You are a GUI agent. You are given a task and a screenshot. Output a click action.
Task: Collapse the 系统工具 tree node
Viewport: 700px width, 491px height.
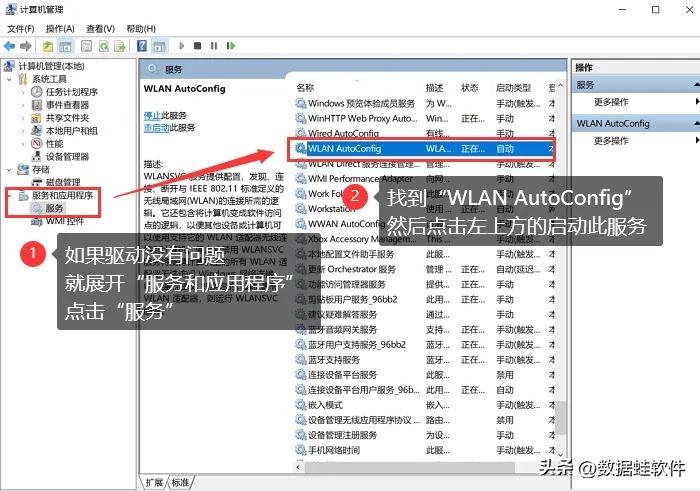(x=9, y=79)
